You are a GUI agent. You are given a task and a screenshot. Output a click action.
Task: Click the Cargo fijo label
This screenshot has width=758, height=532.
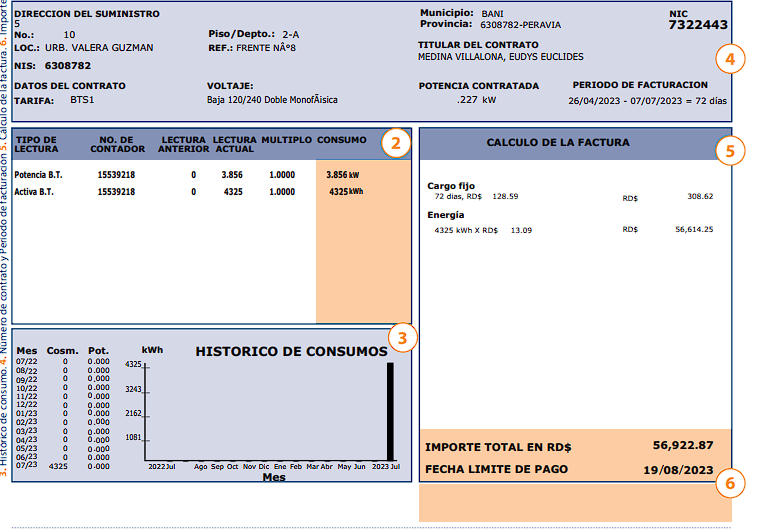451,186
